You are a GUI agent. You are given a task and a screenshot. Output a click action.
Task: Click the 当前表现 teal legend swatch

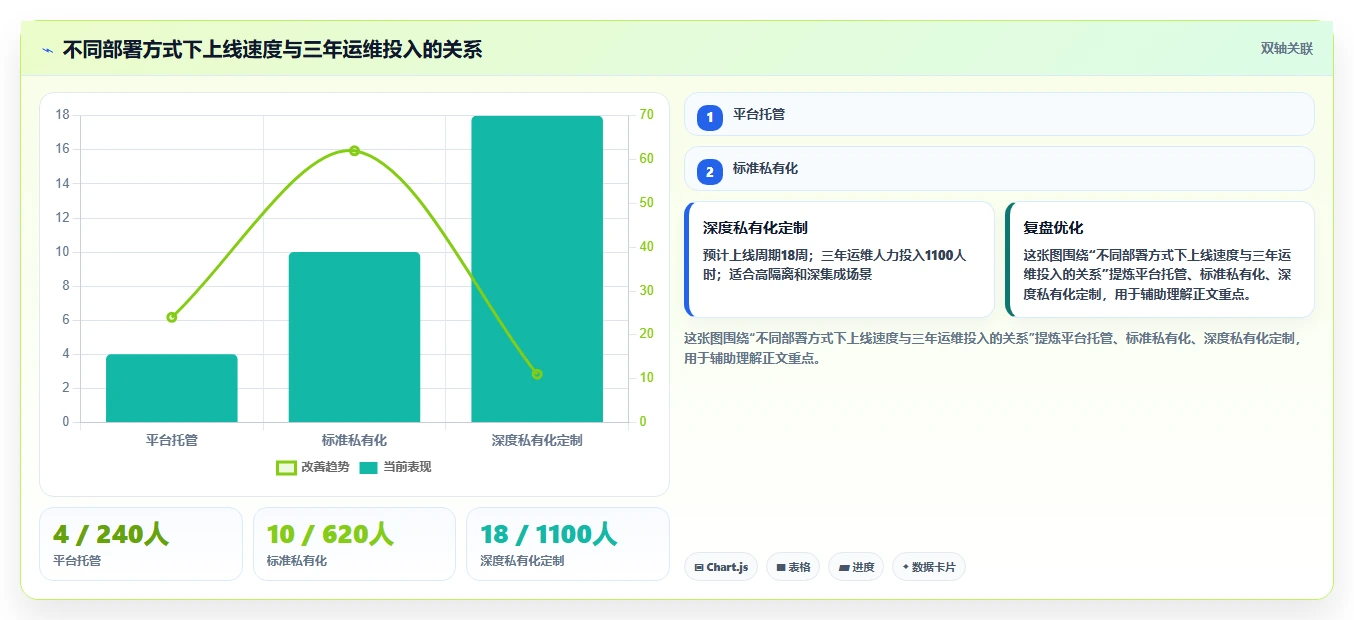click(368, 467)
